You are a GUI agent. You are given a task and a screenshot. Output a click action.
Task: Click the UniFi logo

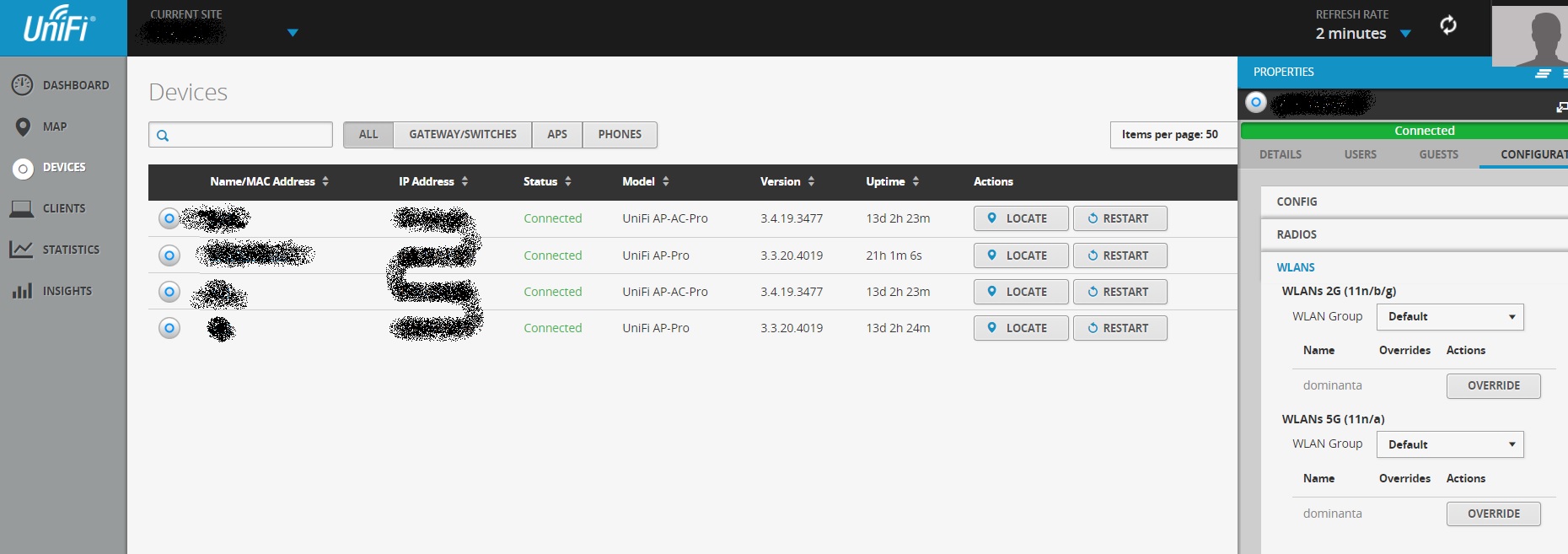(59, 25)
